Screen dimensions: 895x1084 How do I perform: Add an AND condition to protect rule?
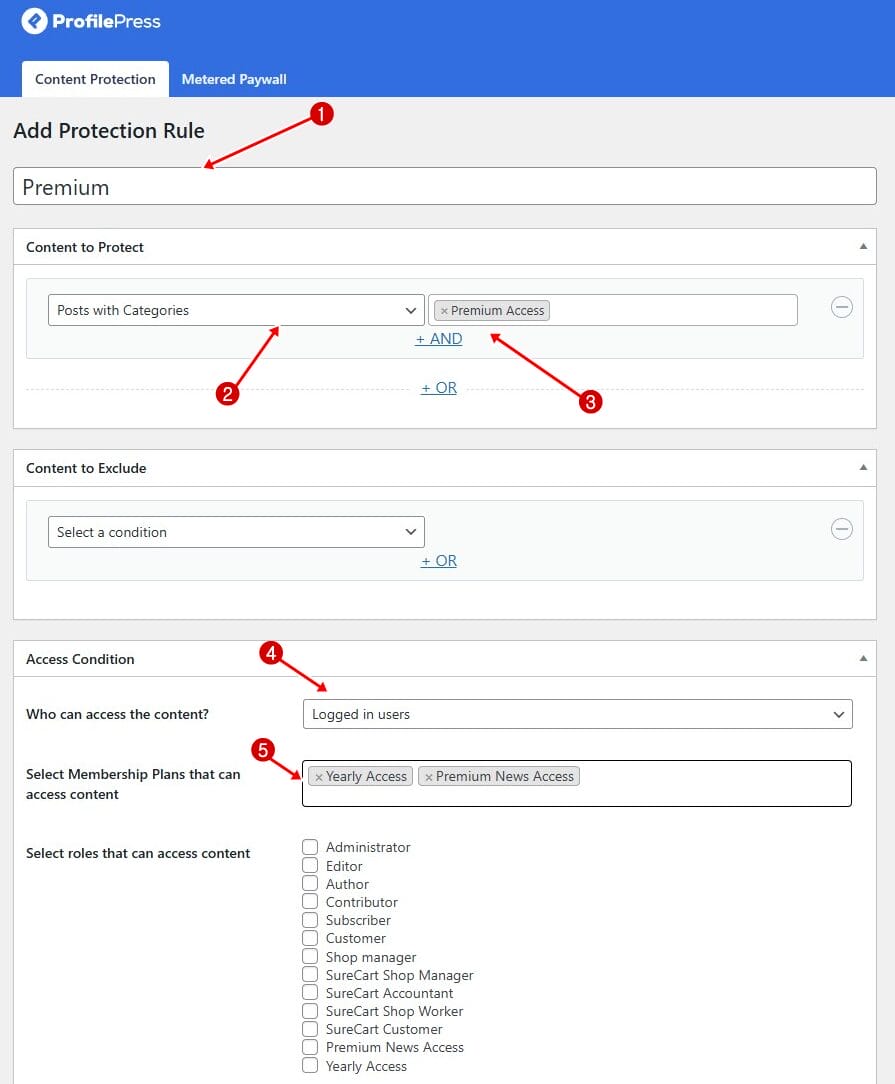click(439, 339)
